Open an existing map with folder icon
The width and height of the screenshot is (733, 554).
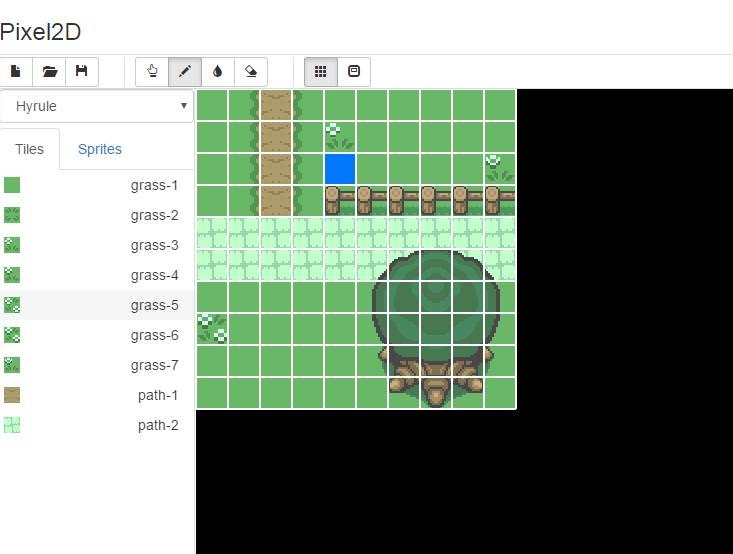(50, 72)
